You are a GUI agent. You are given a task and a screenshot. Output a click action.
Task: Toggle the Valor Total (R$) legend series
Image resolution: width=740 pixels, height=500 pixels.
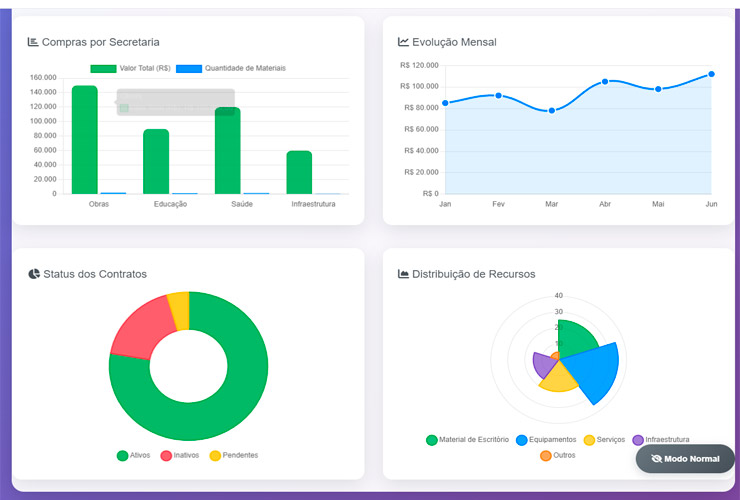pos(130,68)
